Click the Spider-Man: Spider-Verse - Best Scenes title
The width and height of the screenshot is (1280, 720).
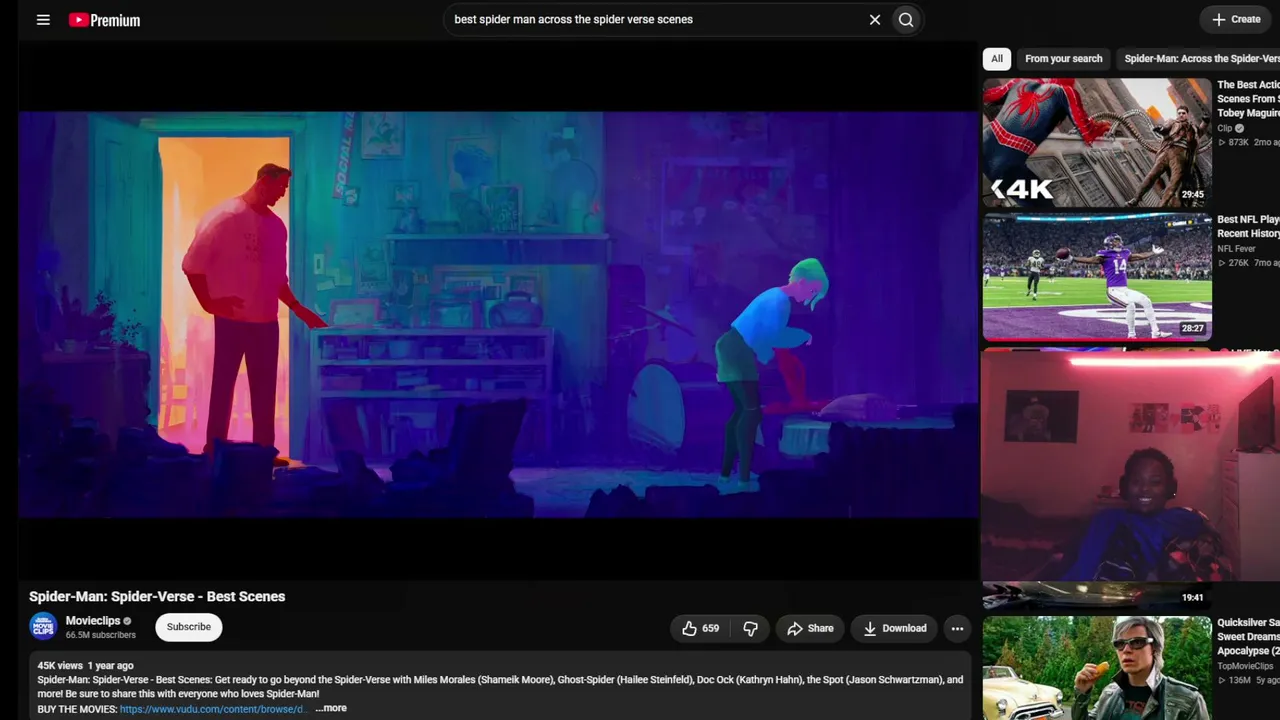pos(157,596)
